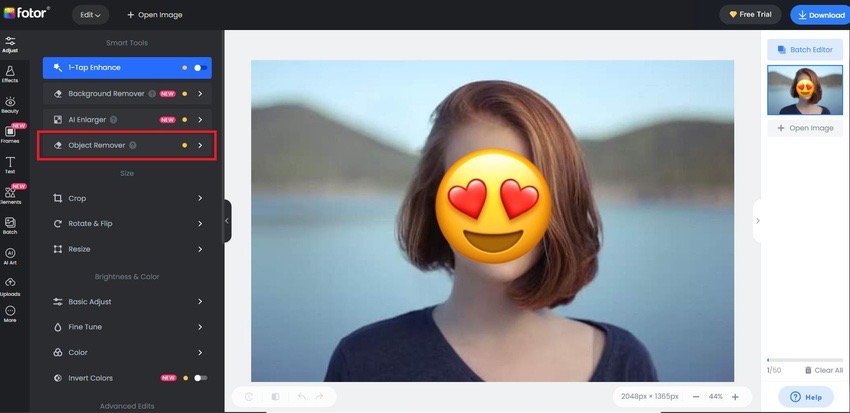
Task: Click Open Image in right panel
Action: pos(805,128)
